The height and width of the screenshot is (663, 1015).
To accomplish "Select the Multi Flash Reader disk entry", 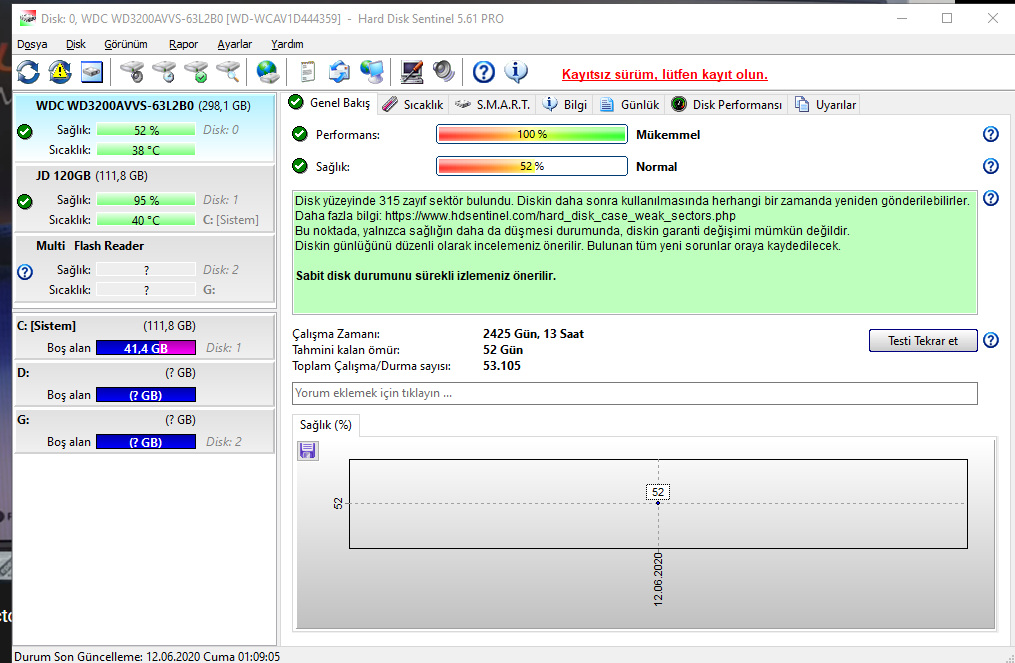I will pyautogui.click(x=144, y=268).
